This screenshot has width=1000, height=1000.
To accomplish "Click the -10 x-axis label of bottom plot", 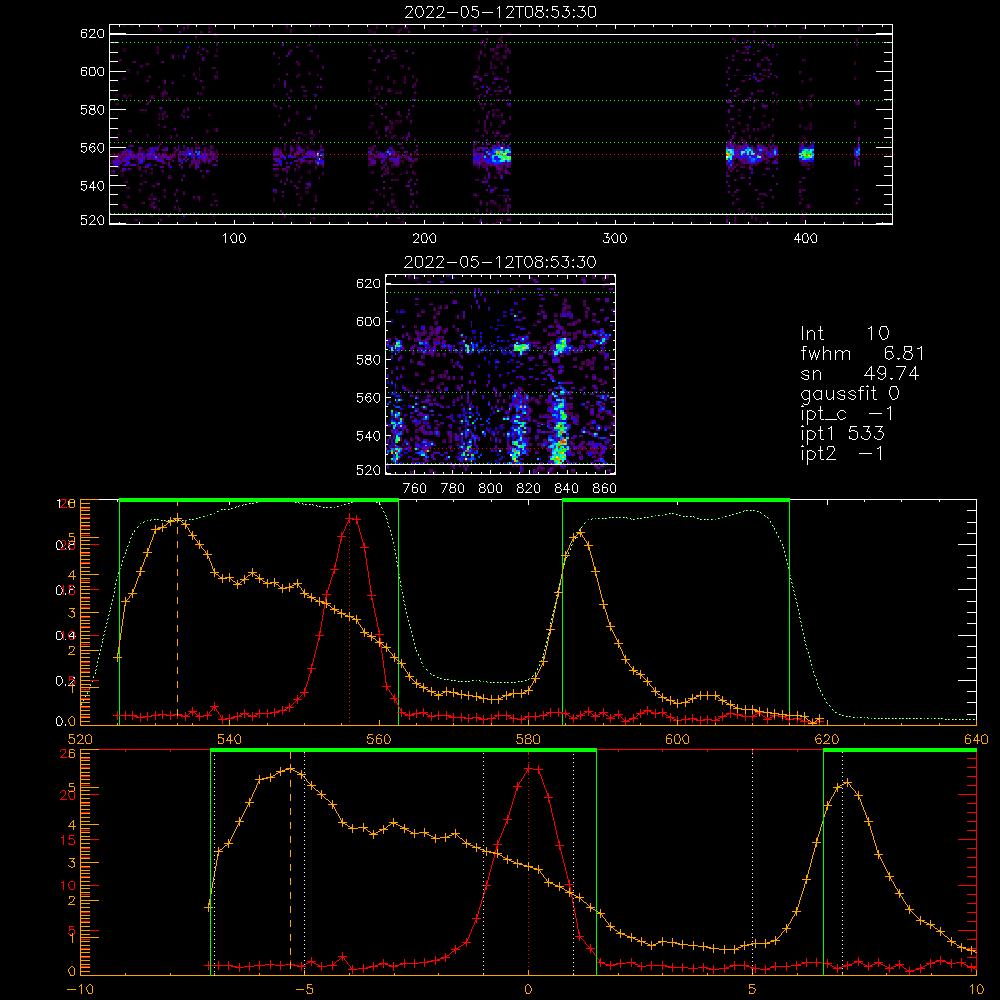I will (x=80, y=989).
